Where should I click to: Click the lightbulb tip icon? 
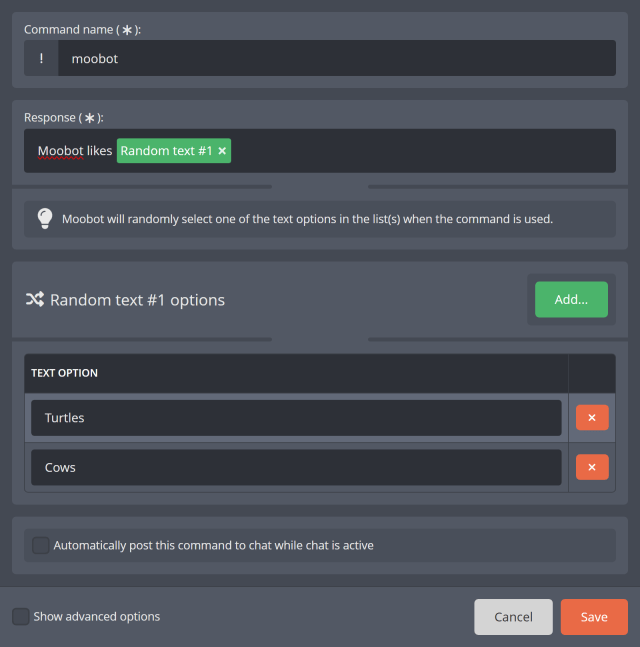coord(45,218)
